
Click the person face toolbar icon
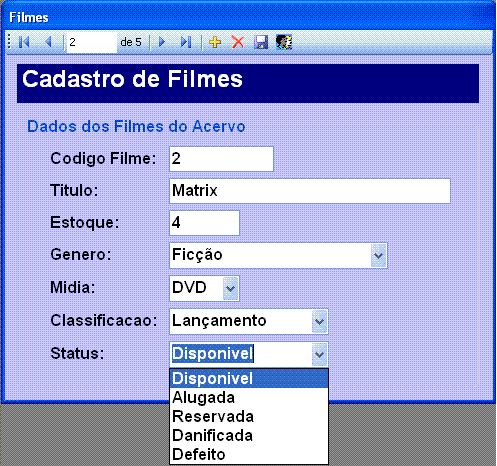click(284, 42)
